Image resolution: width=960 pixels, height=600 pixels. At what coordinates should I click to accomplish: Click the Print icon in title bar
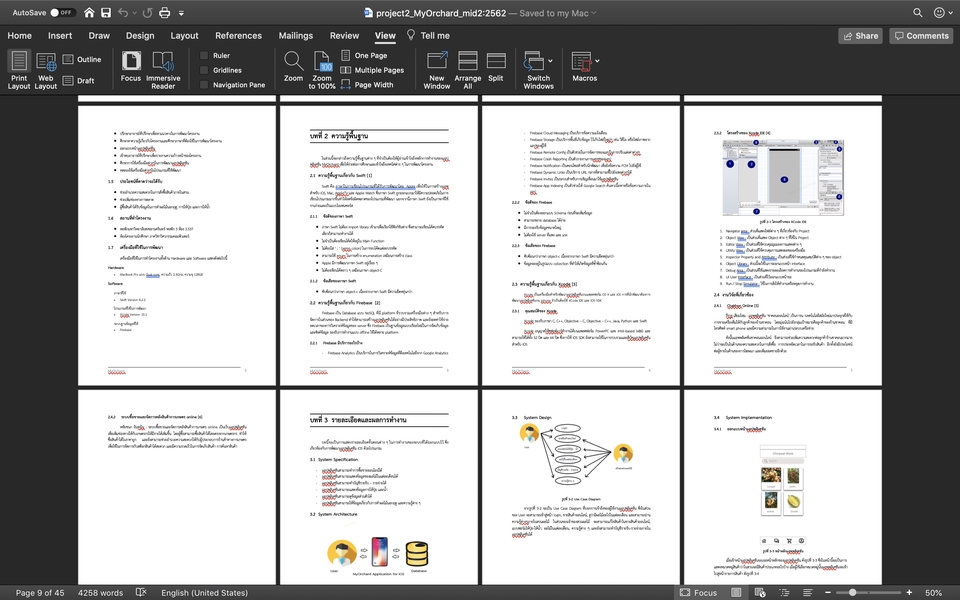(x=166, y=13)
